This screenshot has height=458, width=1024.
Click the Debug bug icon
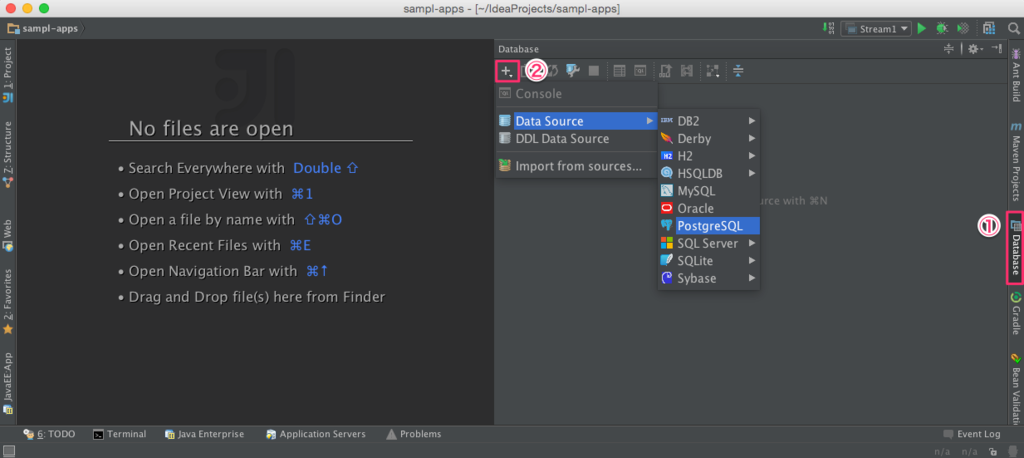pos(942,29)
